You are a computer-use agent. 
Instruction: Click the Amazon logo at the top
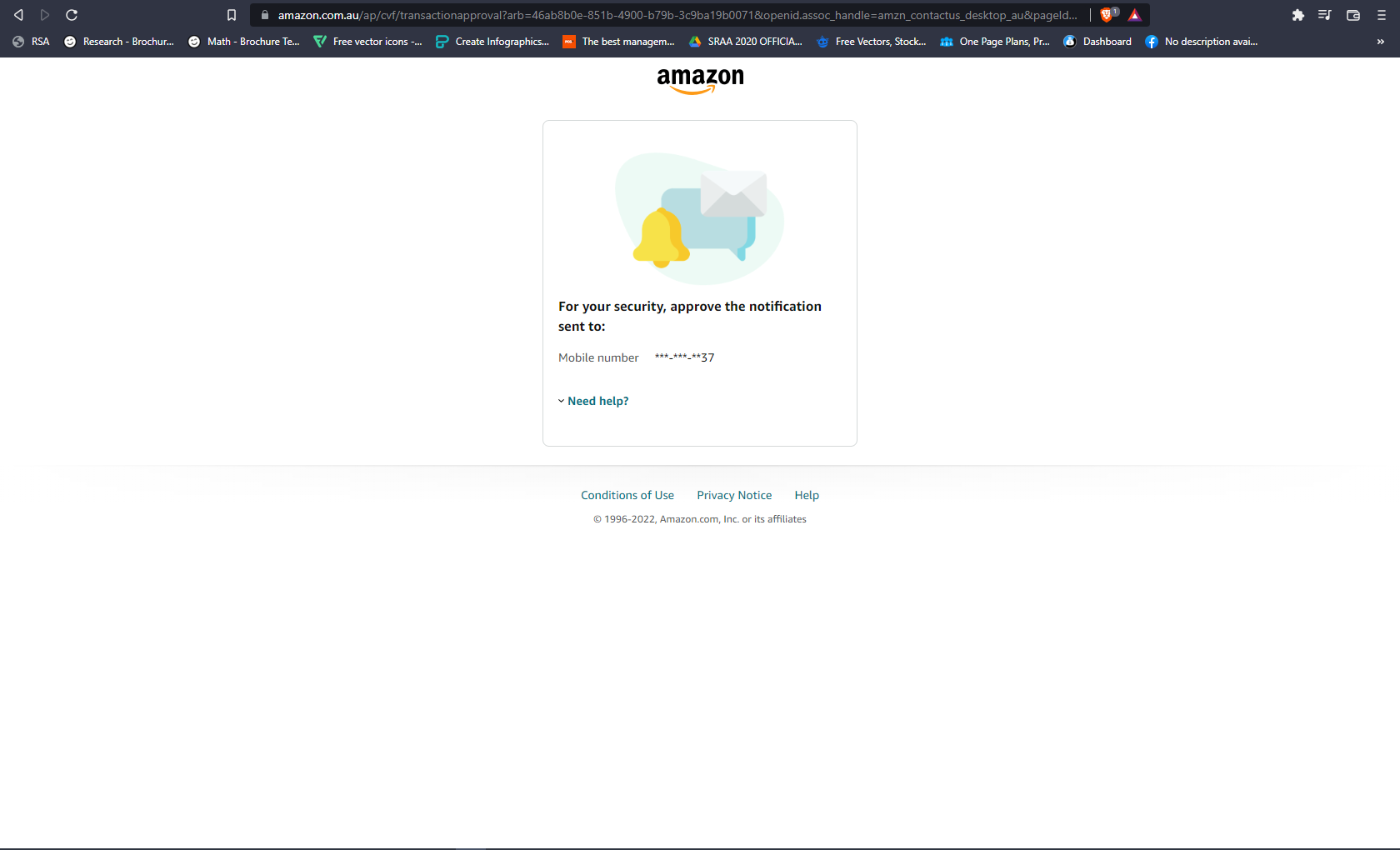(700, 79)
